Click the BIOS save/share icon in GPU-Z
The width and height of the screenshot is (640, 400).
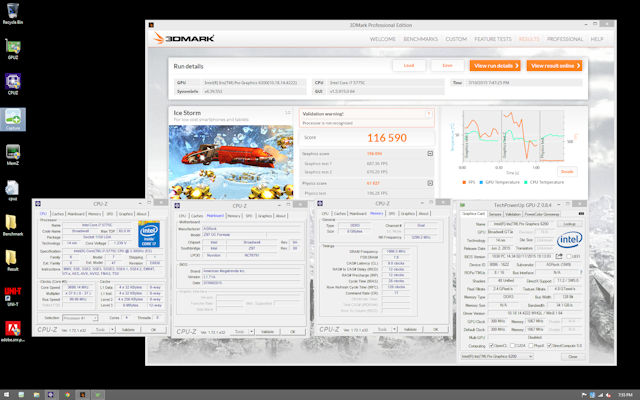point(559,256)
